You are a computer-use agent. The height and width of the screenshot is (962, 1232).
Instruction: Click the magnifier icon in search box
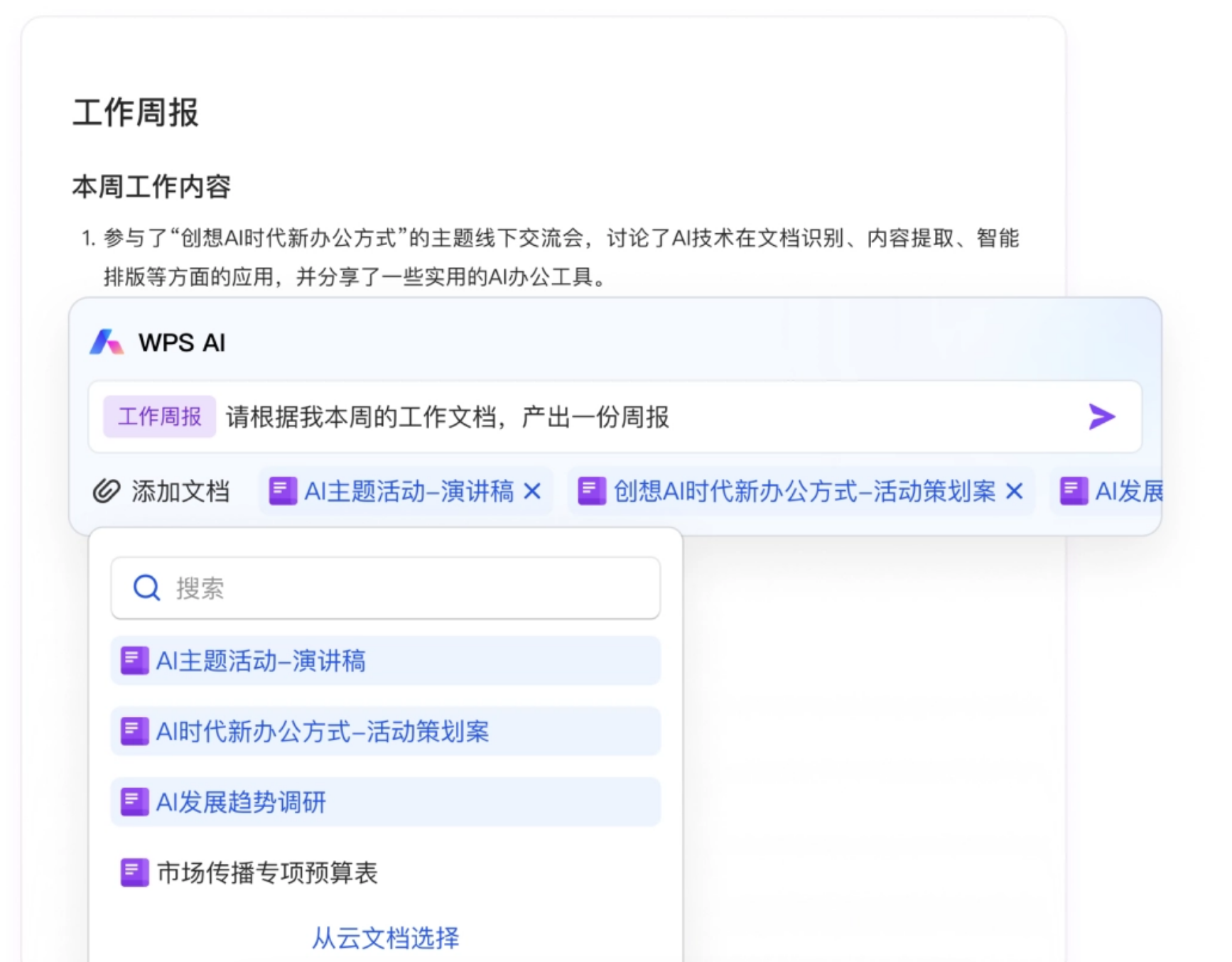tap(147, 588)
